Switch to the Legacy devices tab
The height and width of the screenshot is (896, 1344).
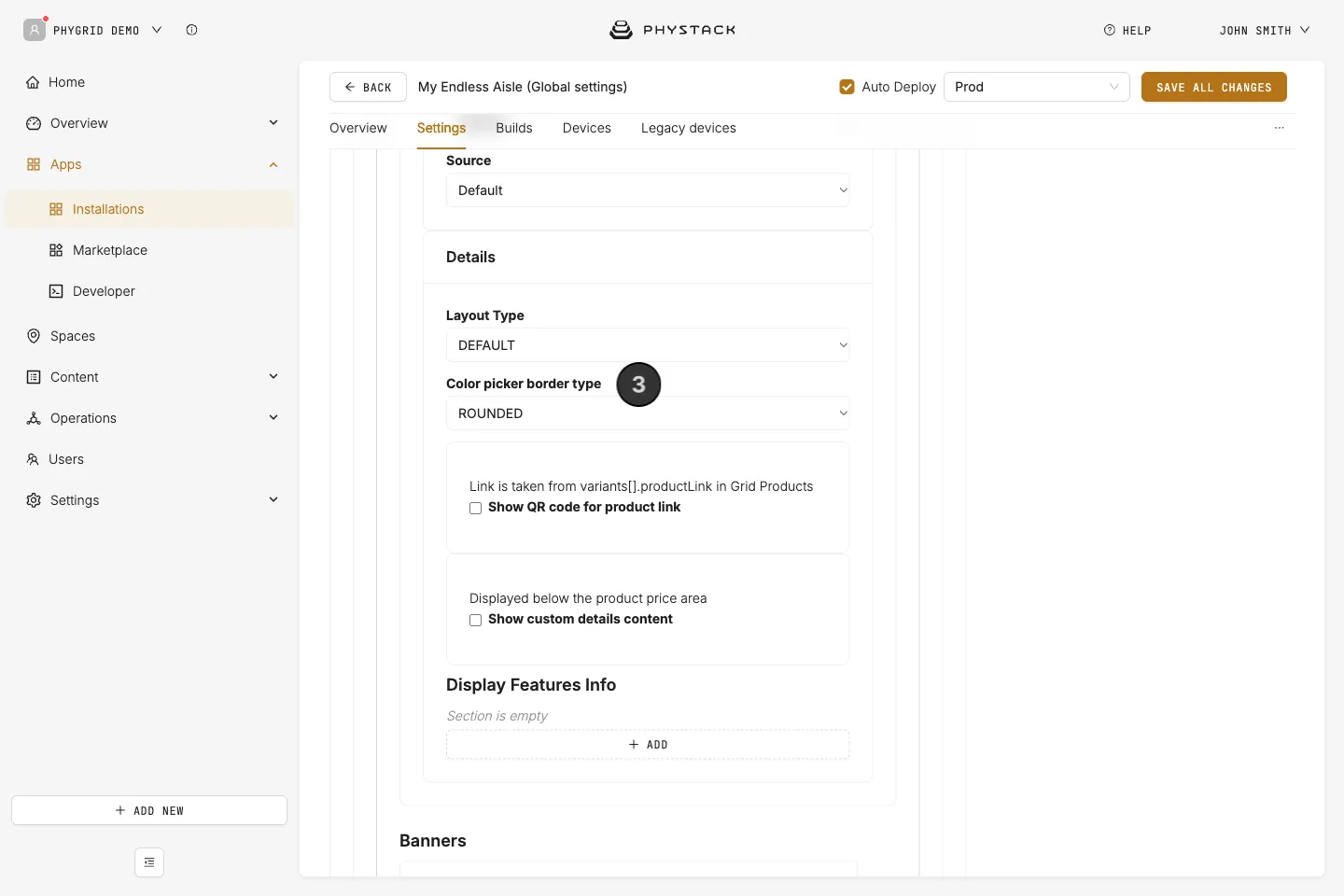689,128
